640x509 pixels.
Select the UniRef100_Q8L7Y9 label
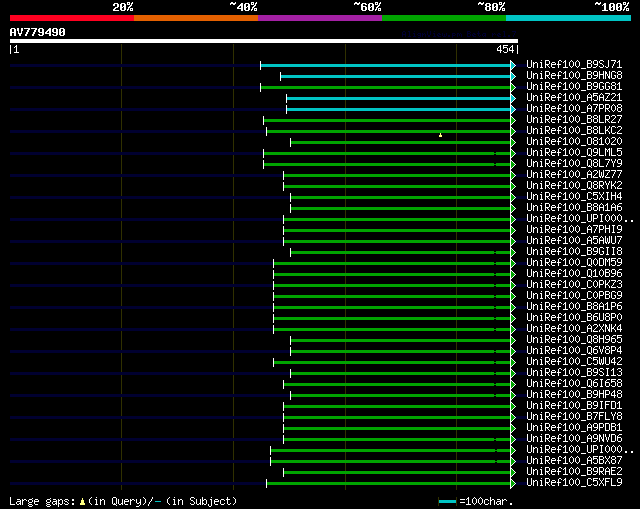click(574, 164)
